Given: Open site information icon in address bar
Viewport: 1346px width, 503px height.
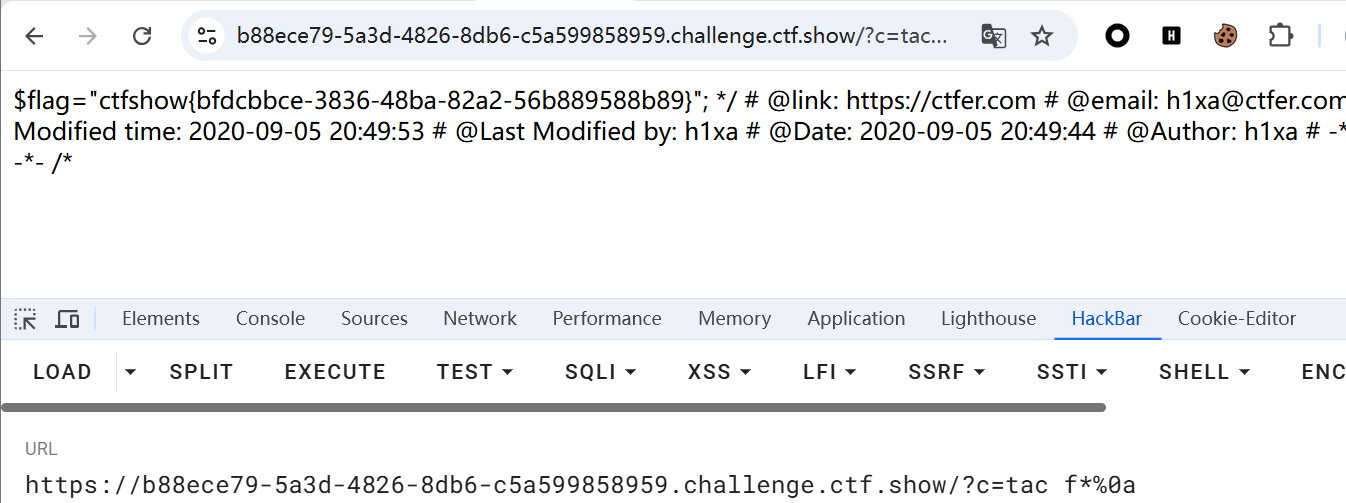Looking at the screenshot, I should (x=207, y=37).
